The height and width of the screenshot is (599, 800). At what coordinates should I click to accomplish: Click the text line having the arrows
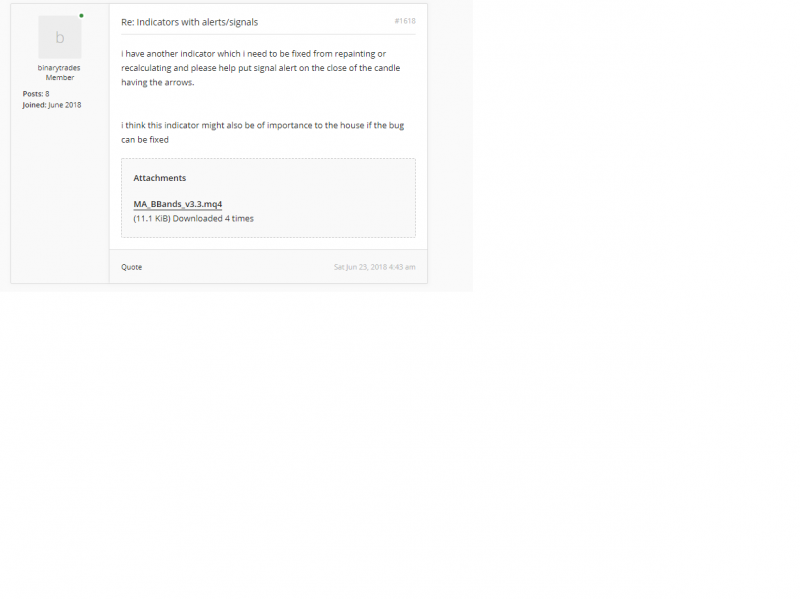pyautogui.click(x=158, y=82)
